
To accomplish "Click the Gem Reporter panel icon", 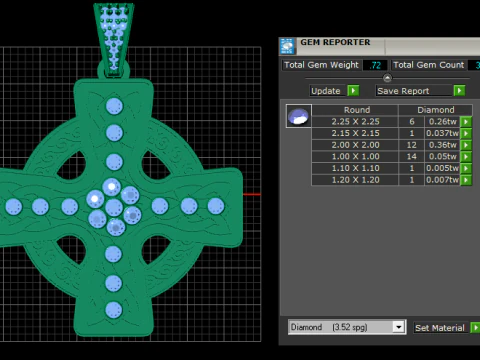I will 287,46.
